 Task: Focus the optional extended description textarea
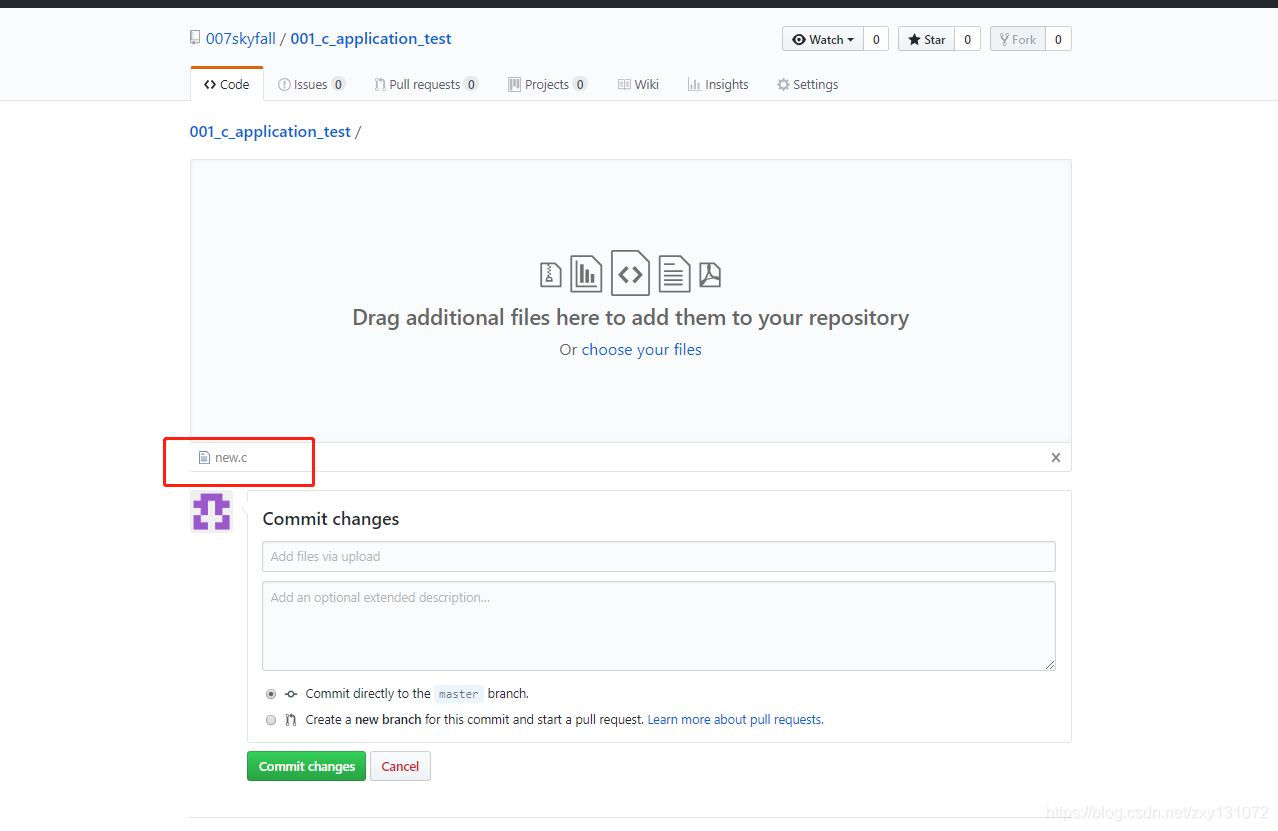click(x=659, y=626)
